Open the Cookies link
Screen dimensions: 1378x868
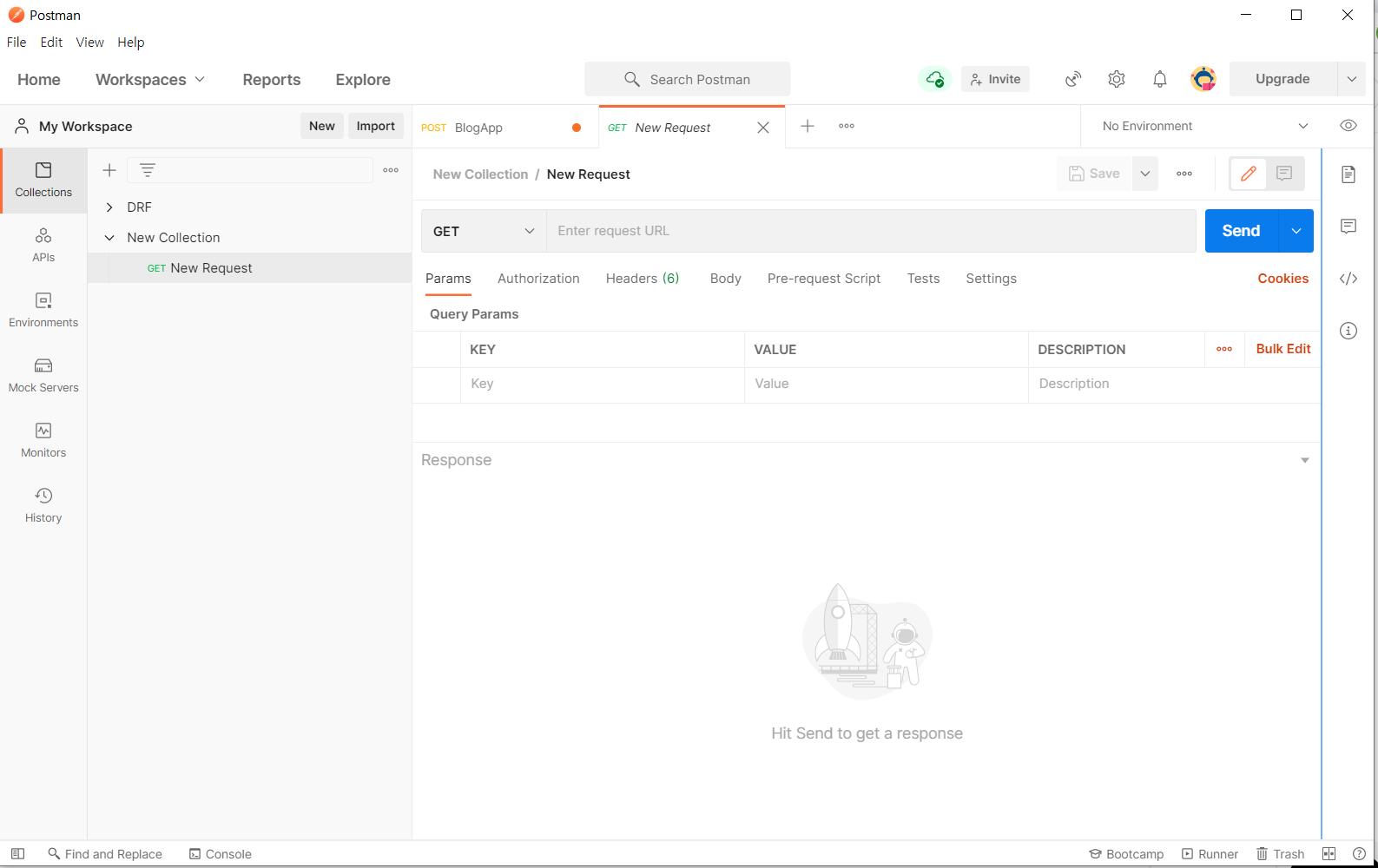(x=1283, y=279)
